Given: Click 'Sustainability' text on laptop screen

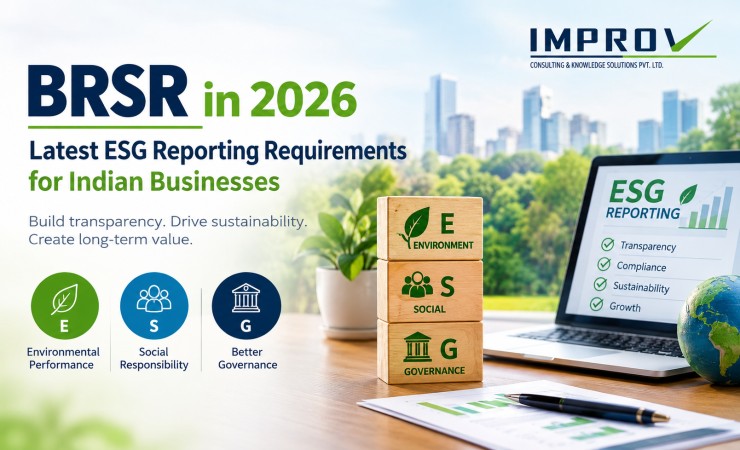Looking at the screenshot, I should tap(641, 287).
